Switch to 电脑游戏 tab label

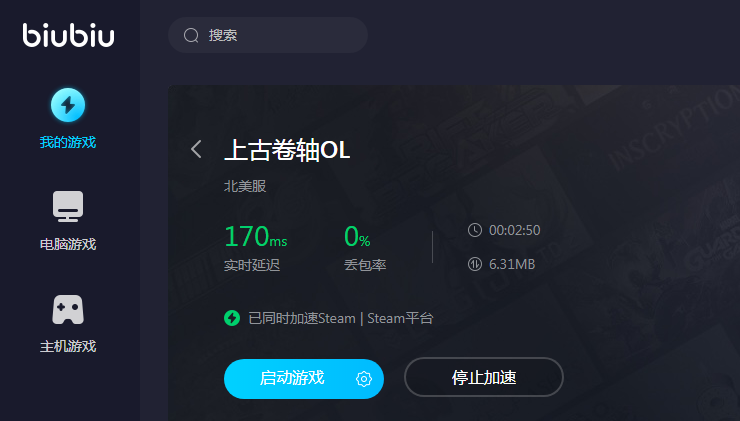pyautogui.click(x=68, y=244)
